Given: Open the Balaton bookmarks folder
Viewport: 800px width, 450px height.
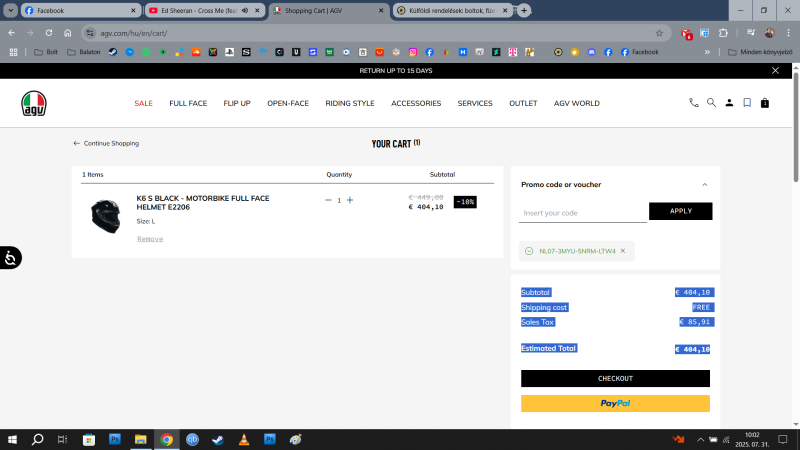Looking at the screenshot, I should pyautogui.click(x=84, y=52).
